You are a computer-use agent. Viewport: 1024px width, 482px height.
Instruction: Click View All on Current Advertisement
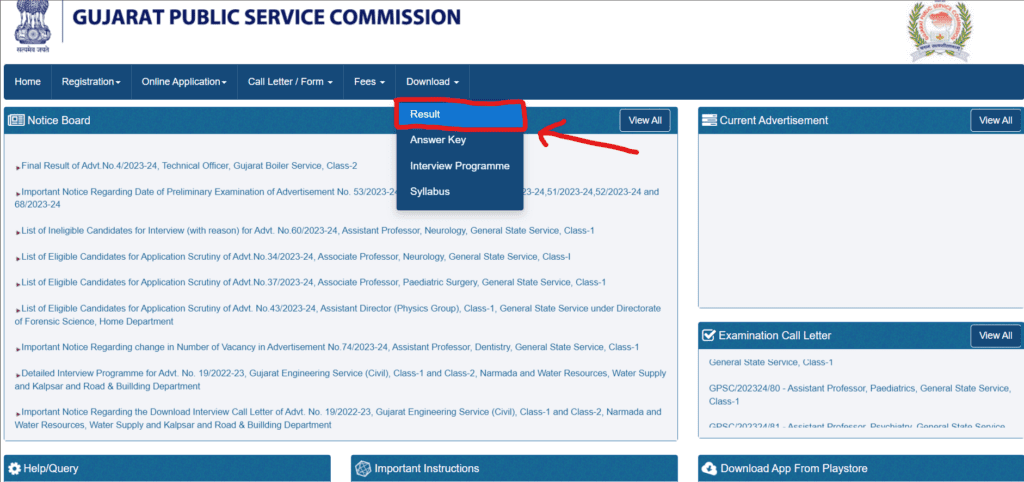(995, 120)
